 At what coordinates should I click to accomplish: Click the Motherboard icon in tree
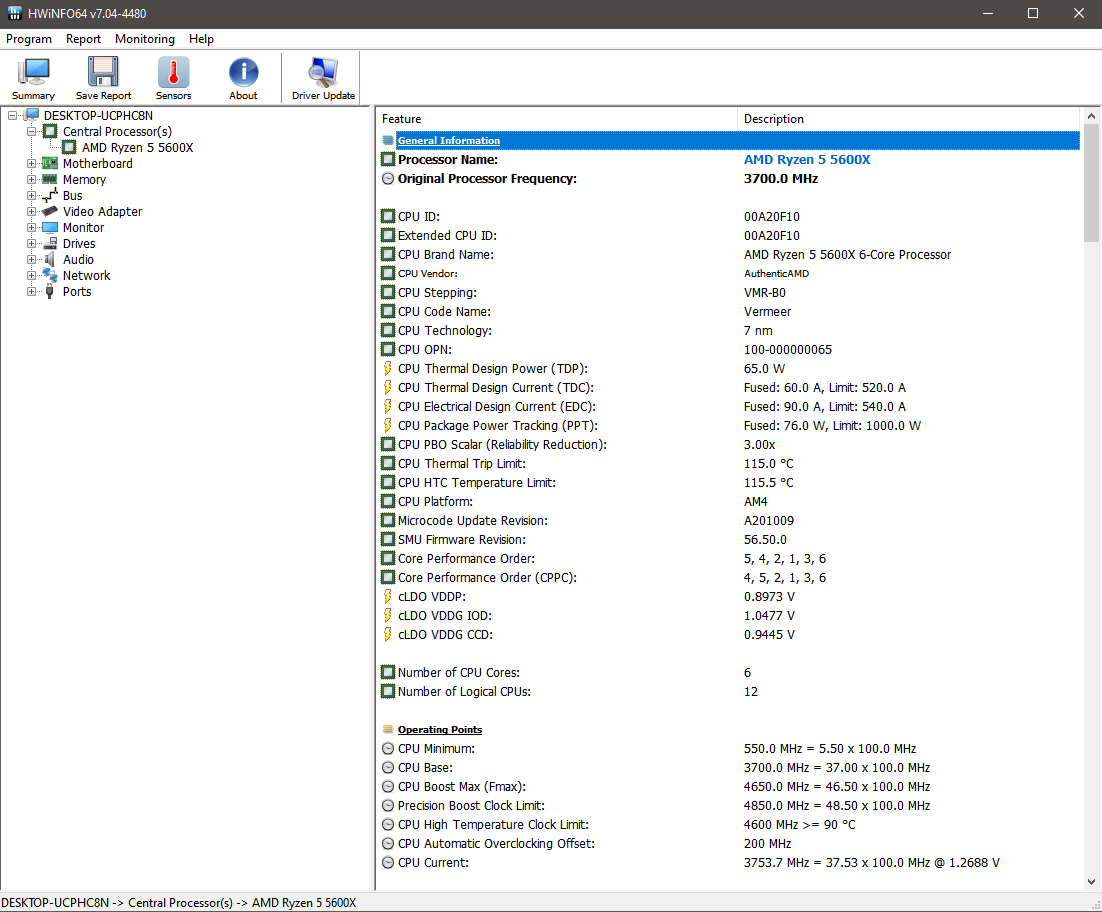(x=50, y=164)
